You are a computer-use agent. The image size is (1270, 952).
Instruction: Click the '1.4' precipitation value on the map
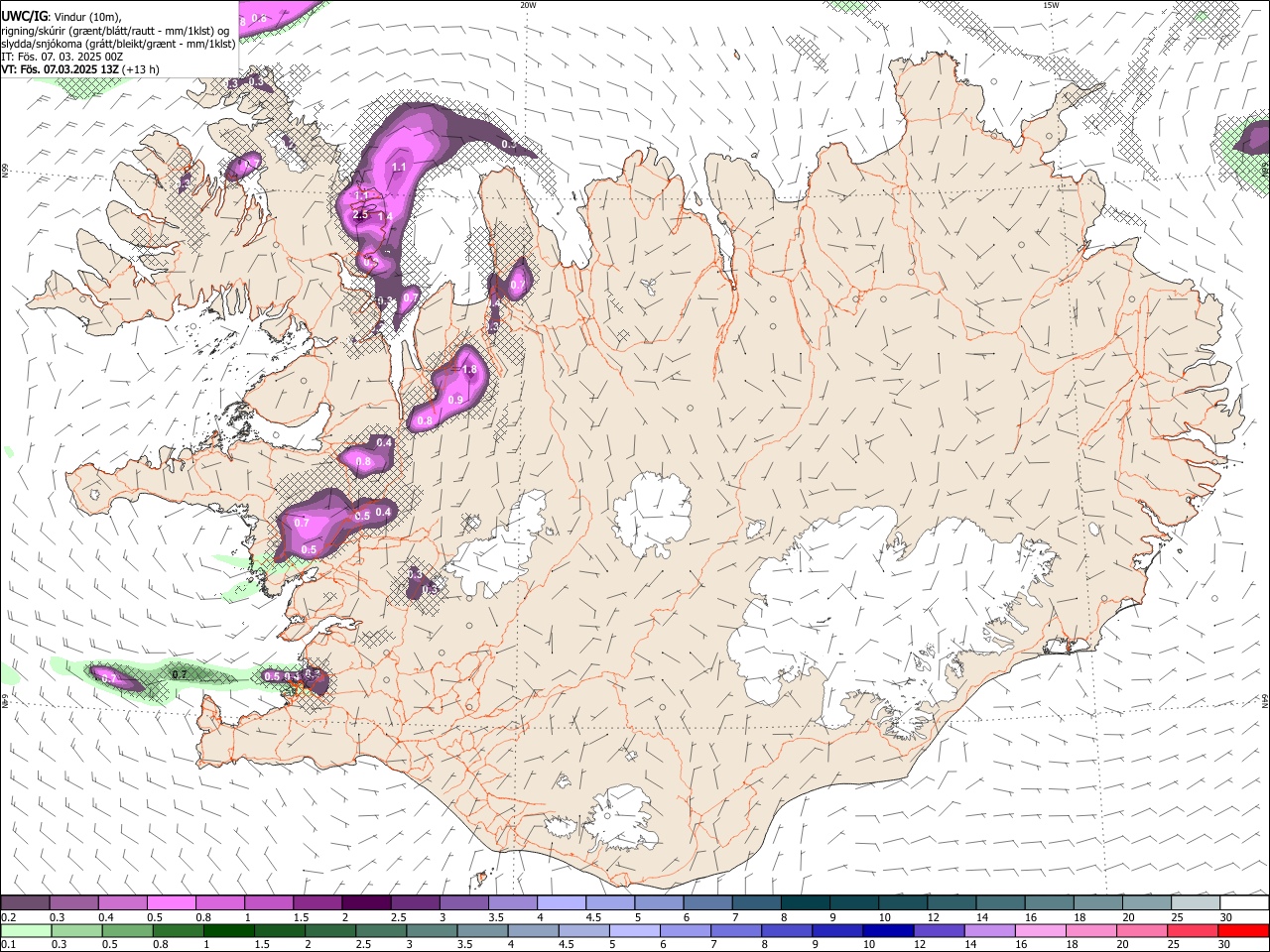386,216
